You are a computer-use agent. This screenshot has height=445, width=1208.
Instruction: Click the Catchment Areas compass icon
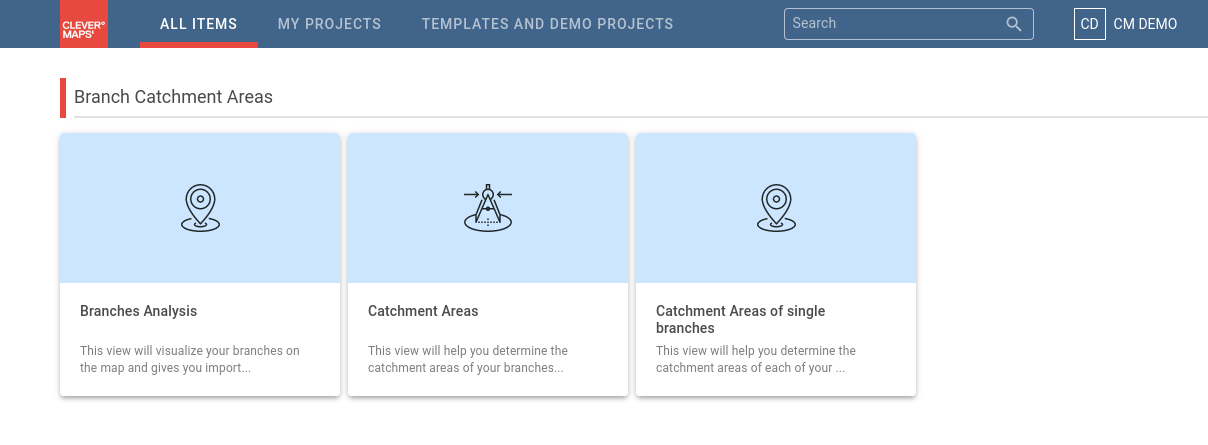point(488,208)
